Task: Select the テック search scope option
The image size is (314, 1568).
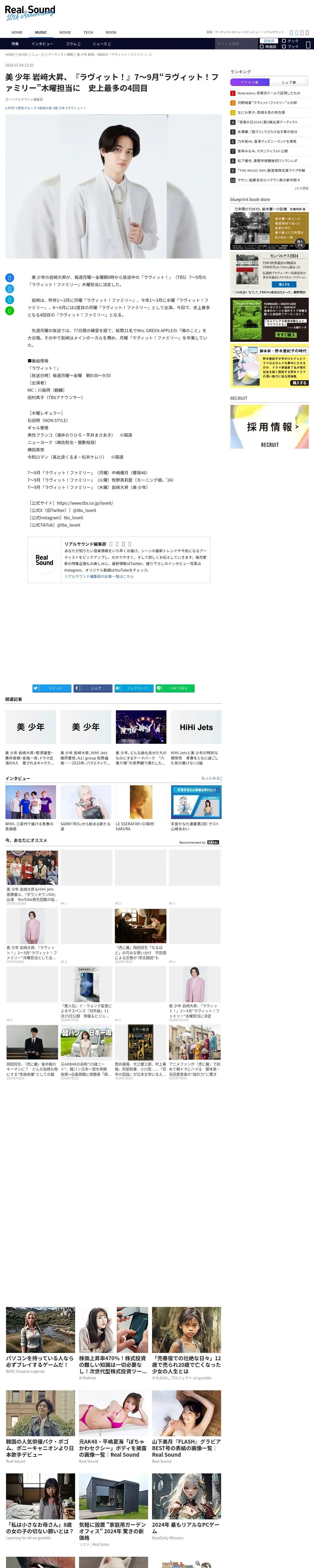Action: click(x=290, y=41)
